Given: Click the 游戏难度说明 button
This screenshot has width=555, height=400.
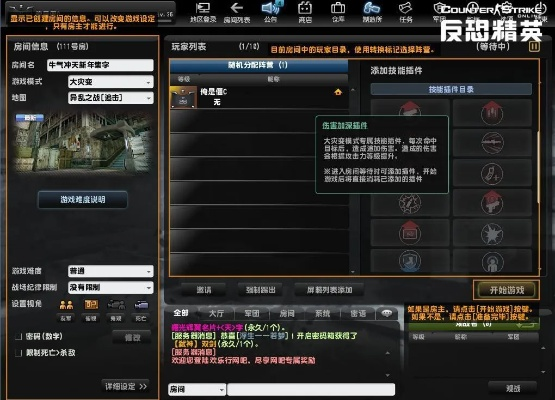Looking at the screenshot, I should click(82, 200).
